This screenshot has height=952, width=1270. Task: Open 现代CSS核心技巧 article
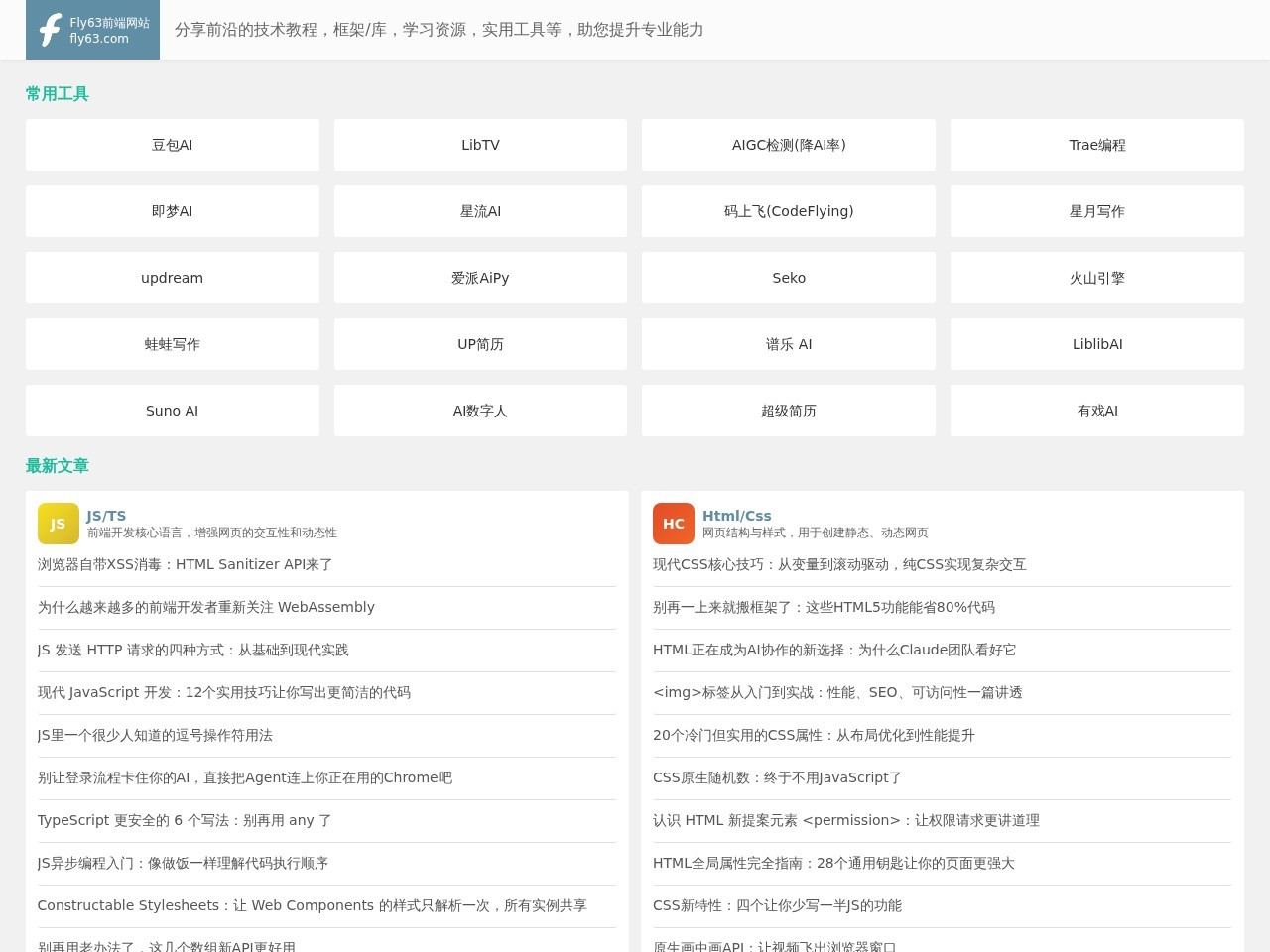(839, 564)
